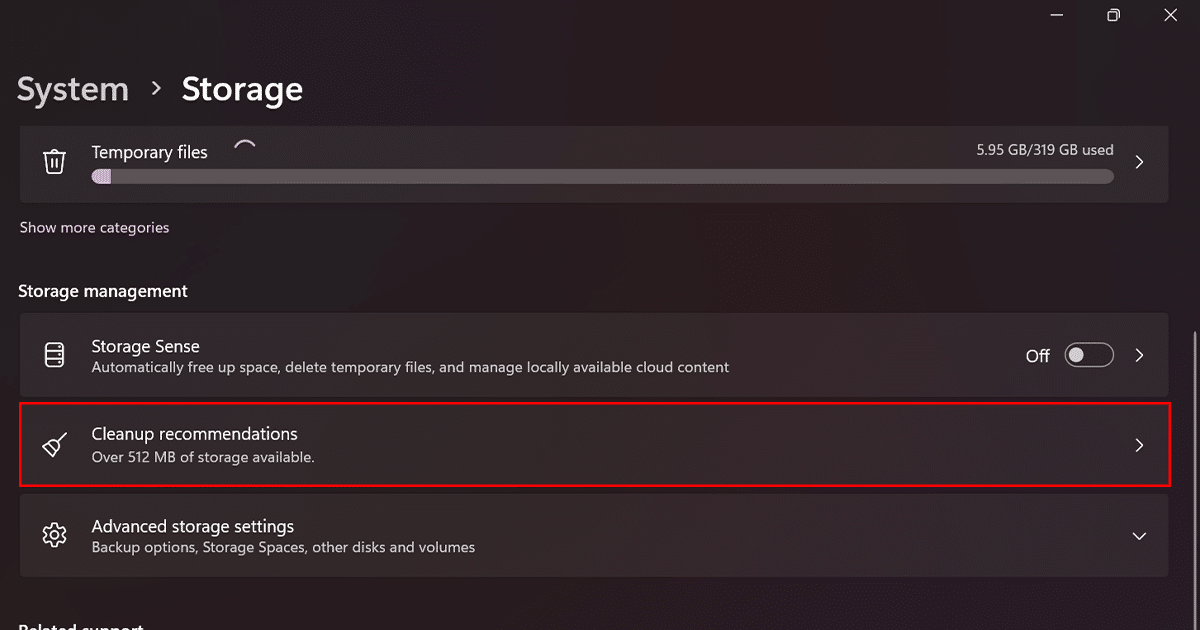The image size is (1200, 630).
Task: Restore down the Settings window
Action: [1113, 15]
